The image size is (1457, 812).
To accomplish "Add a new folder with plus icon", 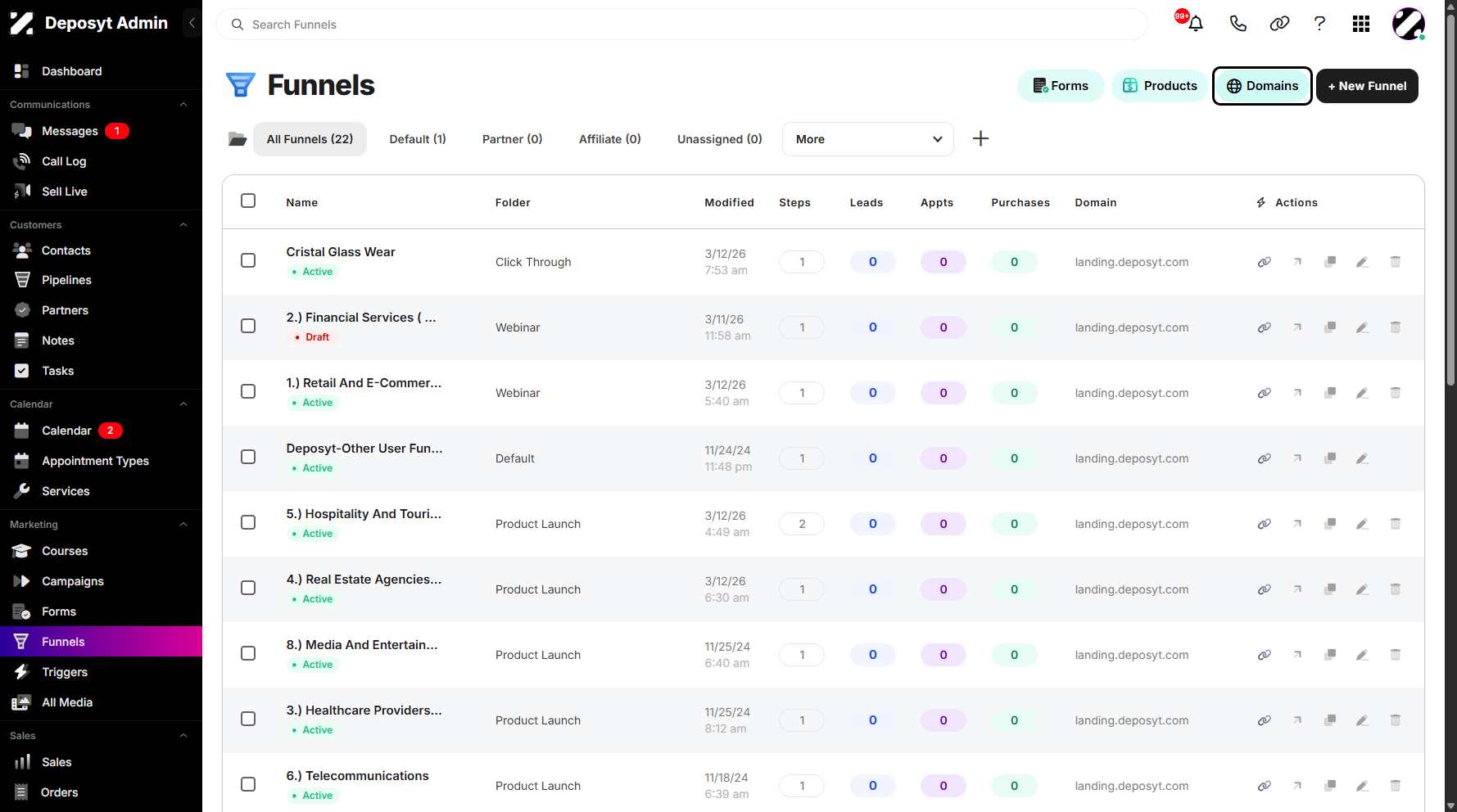I will pos(980,138).
